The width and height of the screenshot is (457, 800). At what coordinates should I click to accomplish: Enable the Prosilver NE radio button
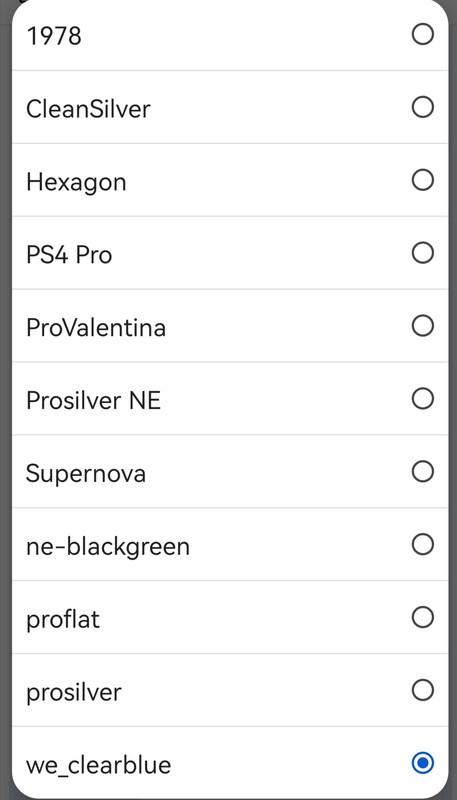pyautogui.click(x=422, y=399)
